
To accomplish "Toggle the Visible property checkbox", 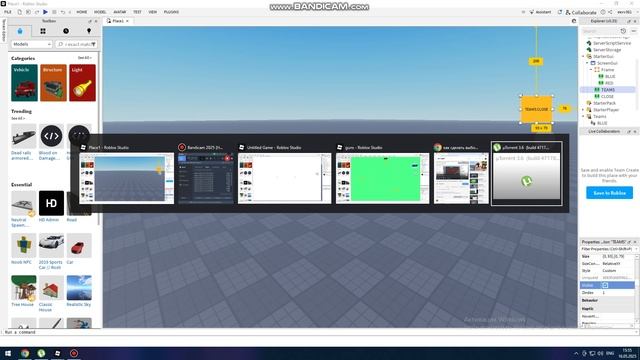I will pos(605,285).
